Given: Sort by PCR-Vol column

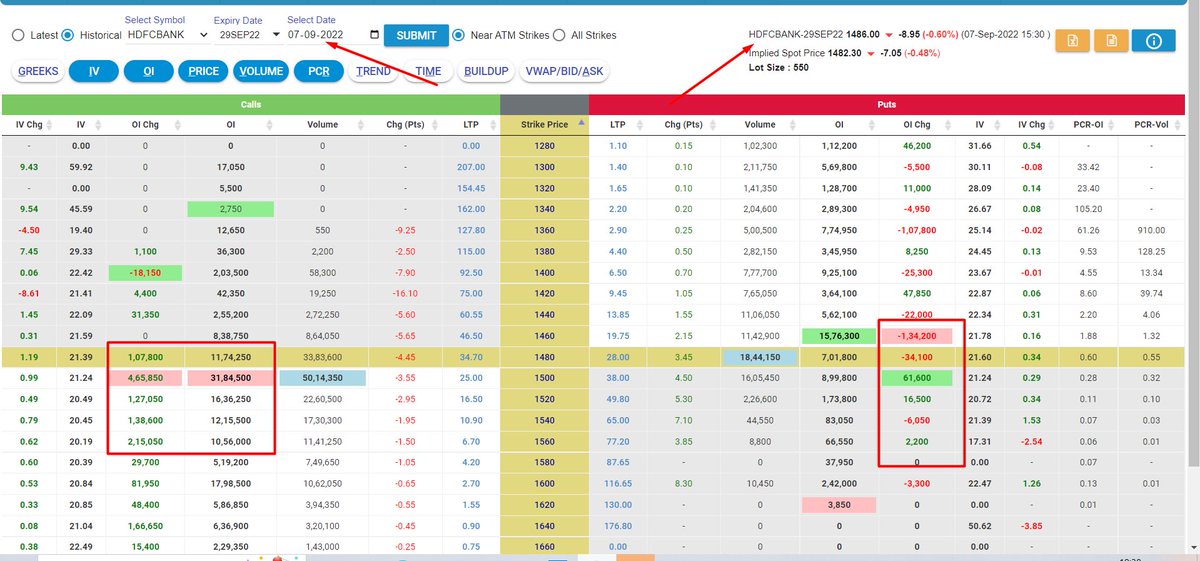Looking at the screenshot, I should [1176, 125].
